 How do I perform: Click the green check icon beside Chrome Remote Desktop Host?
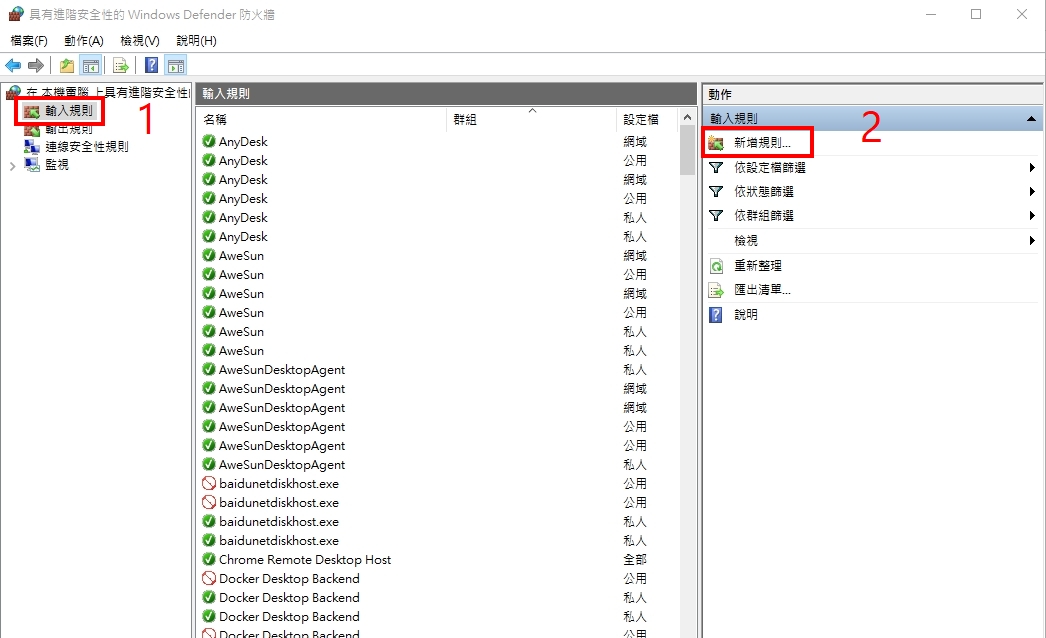point(209,559)
